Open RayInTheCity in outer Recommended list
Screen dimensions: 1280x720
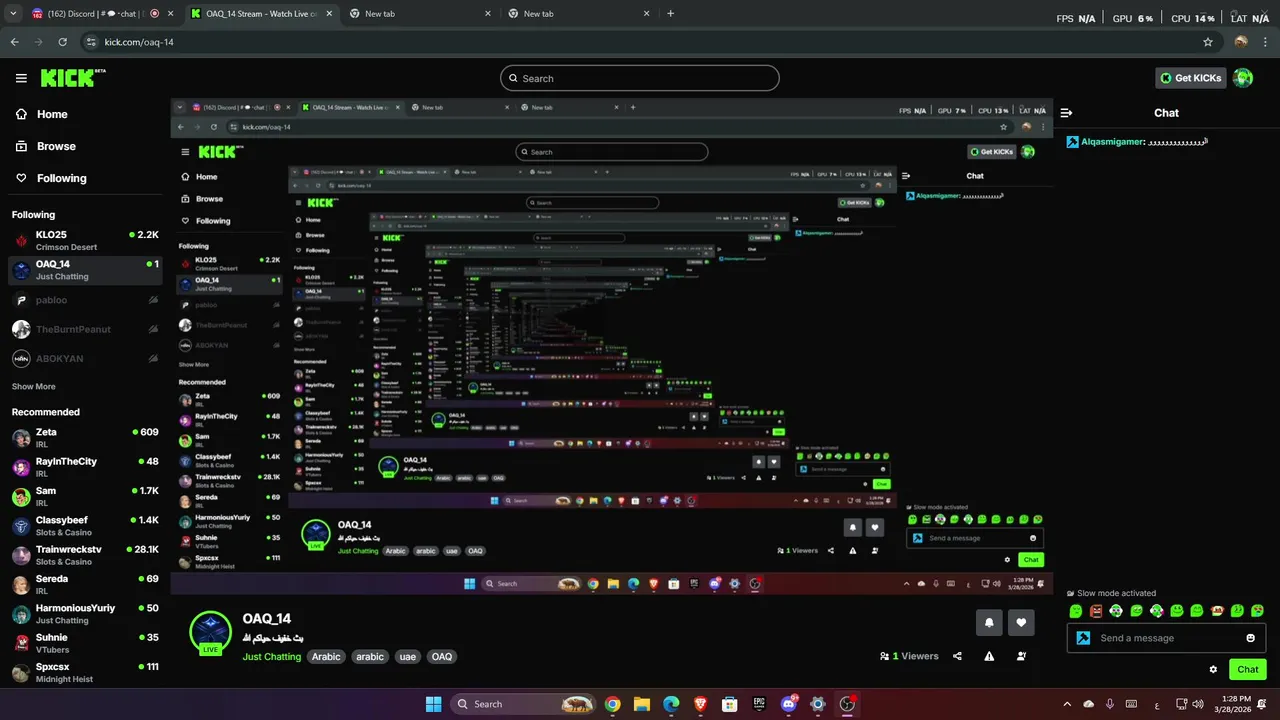(x=85, y=467)
